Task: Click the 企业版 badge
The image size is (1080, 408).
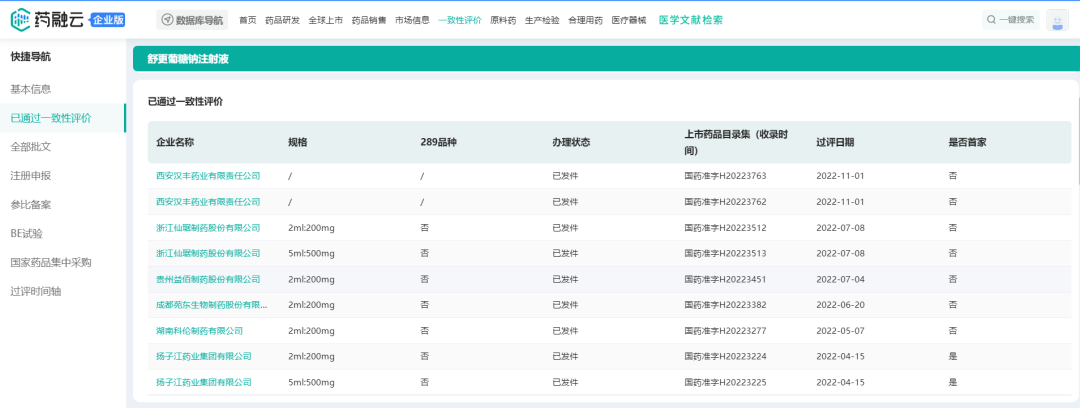Action: point(107,20)
